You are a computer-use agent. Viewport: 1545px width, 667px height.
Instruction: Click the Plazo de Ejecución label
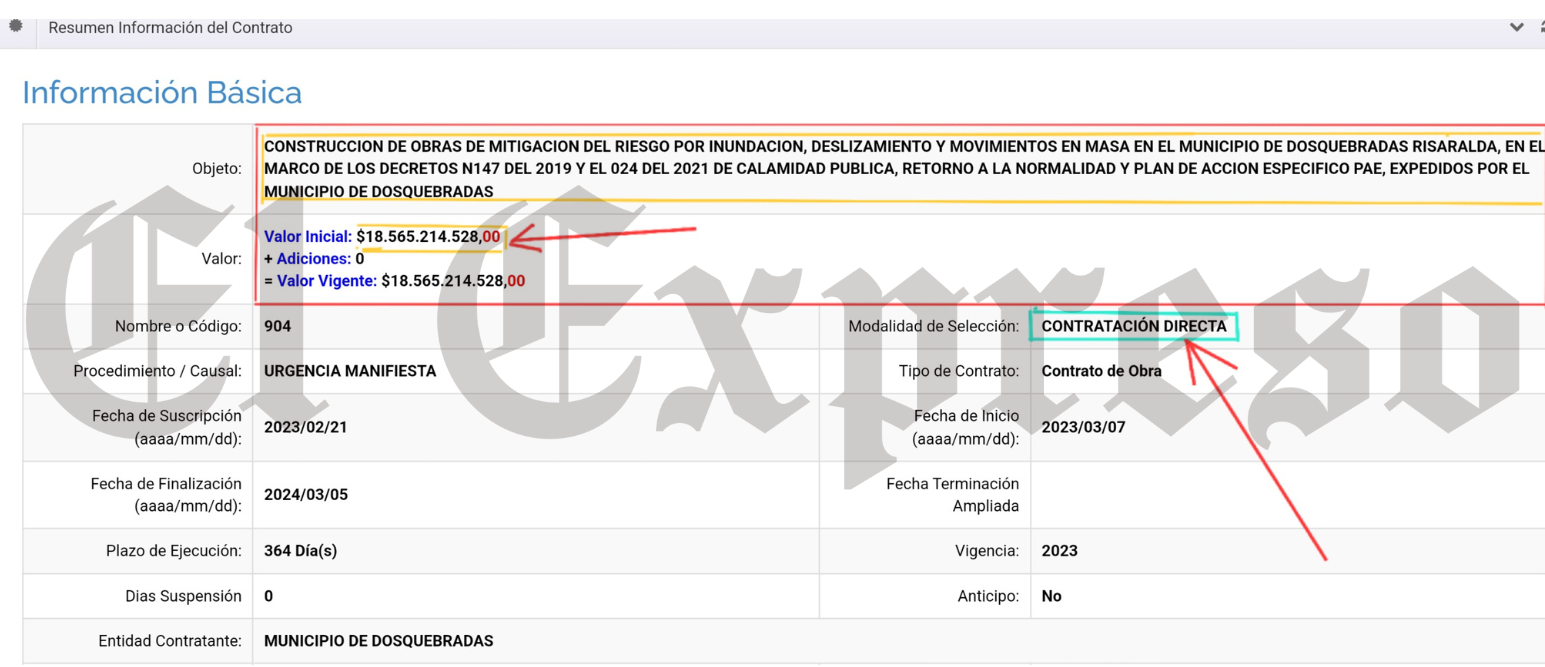point(174,550)
